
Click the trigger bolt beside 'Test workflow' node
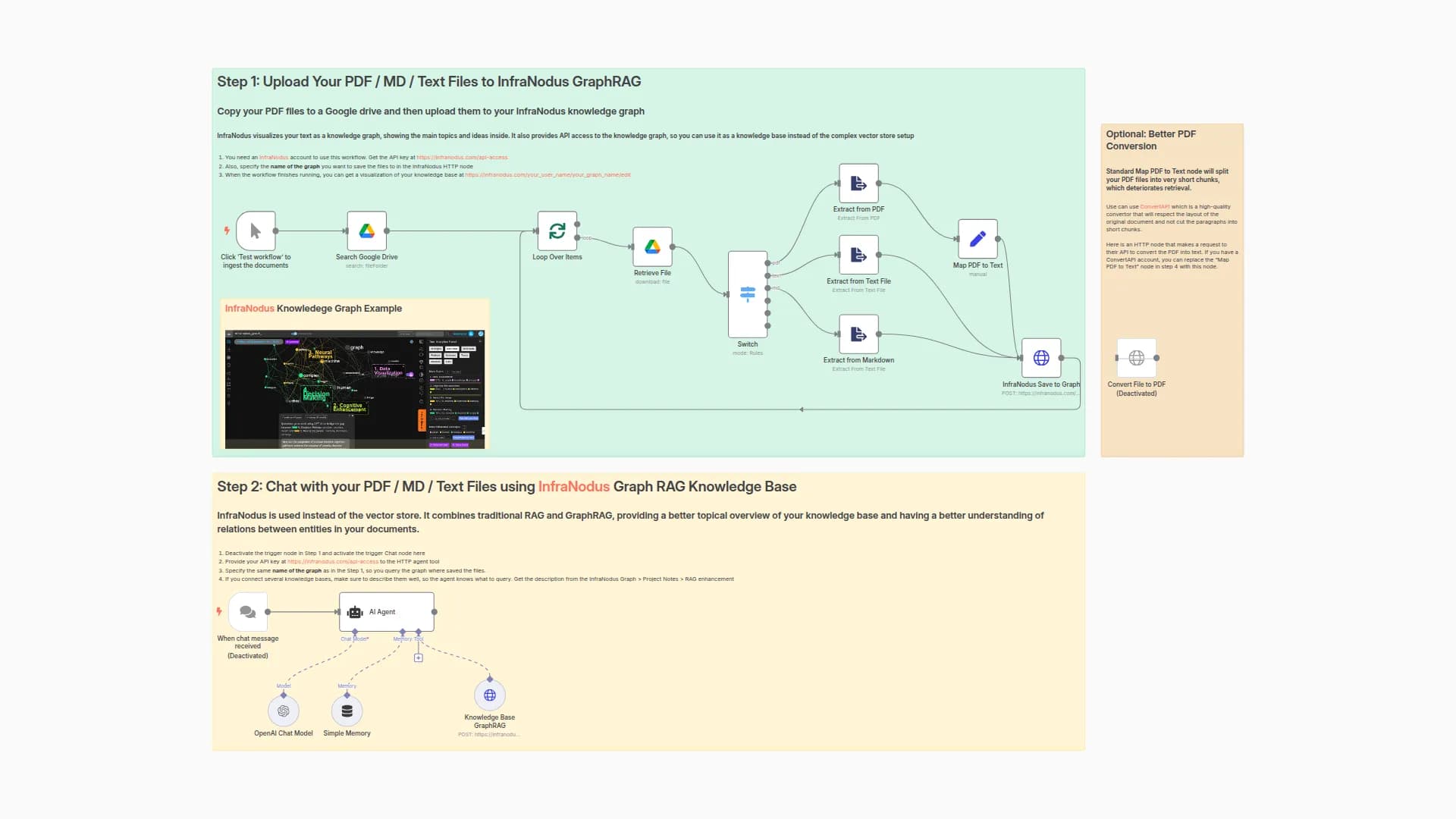tap(227, 231)
